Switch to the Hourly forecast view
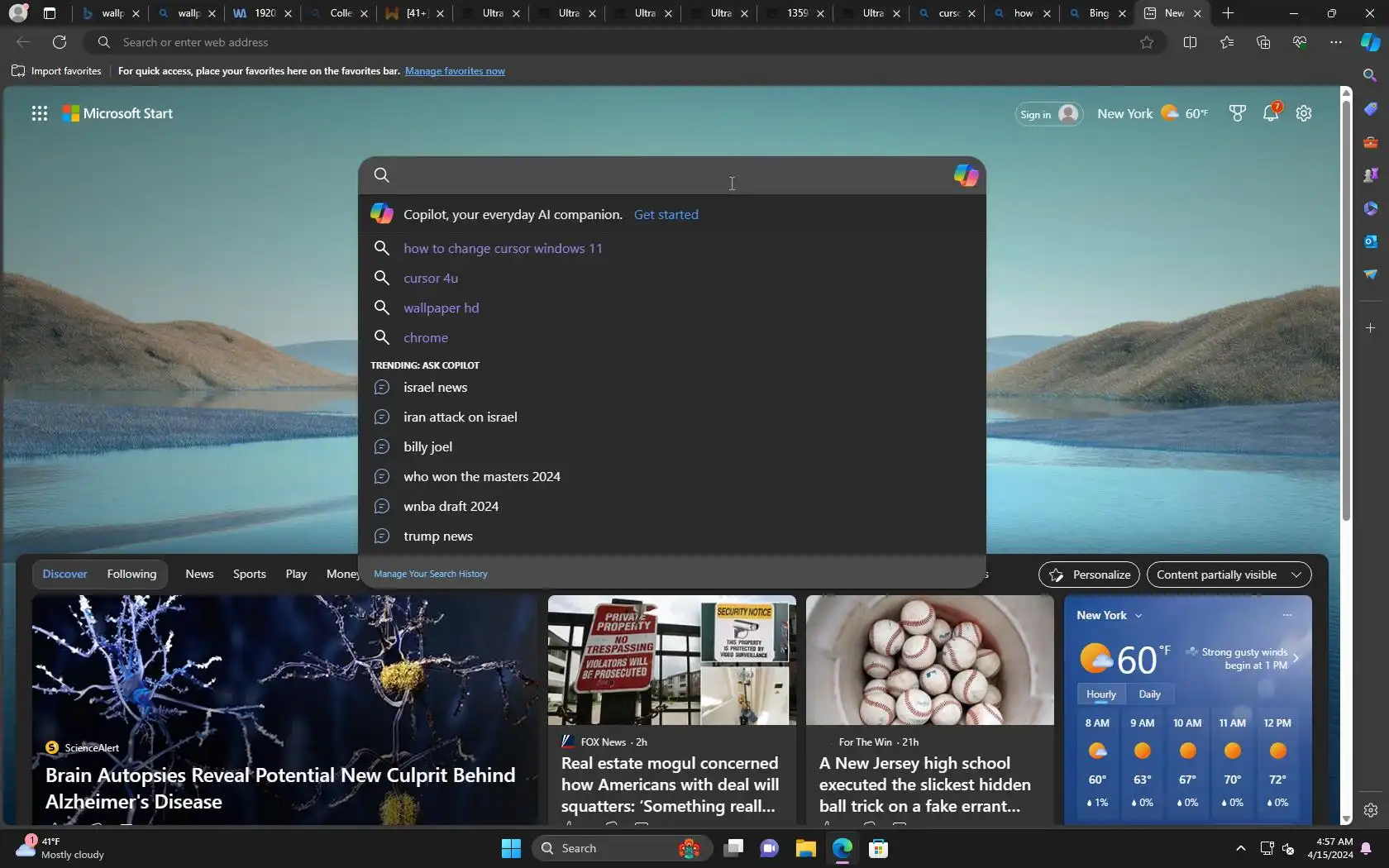 click(1100, 694)
